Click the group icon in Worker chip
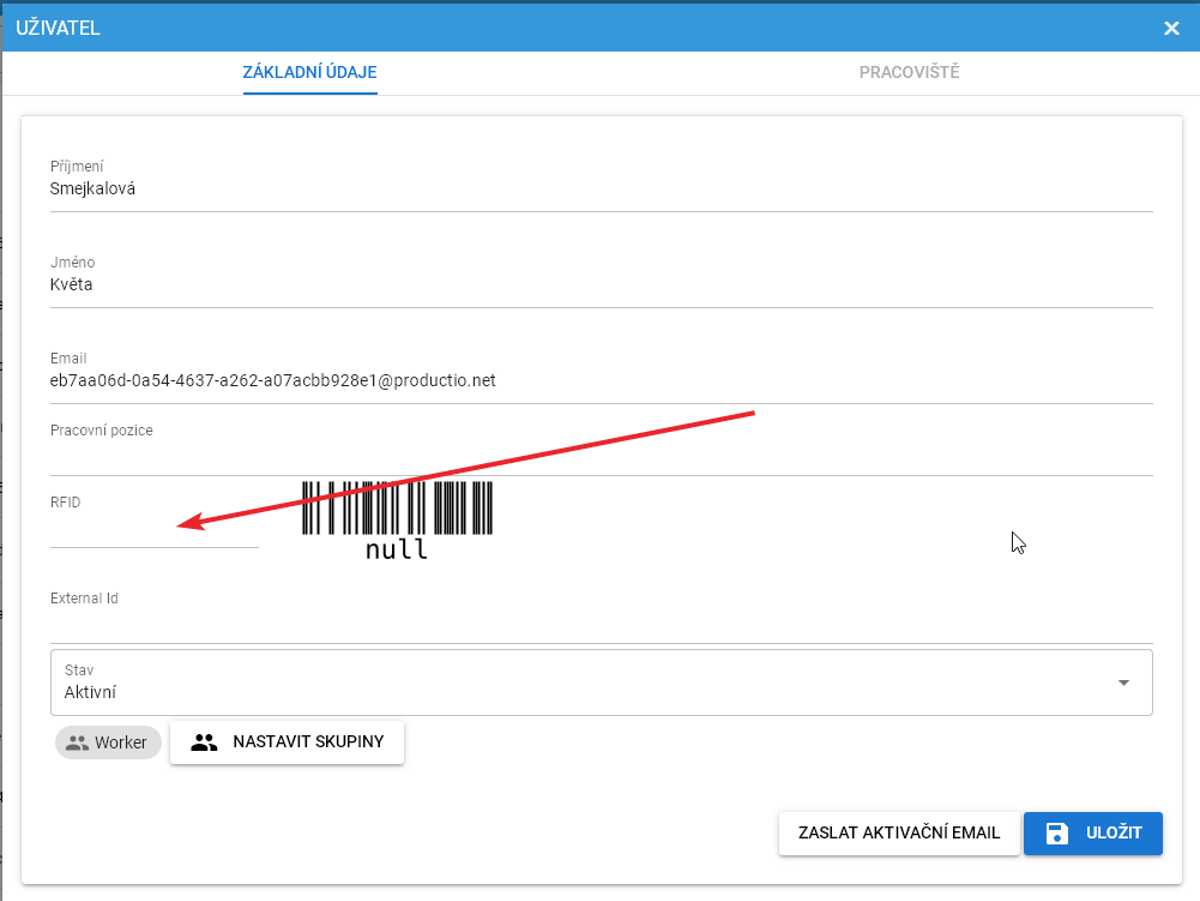Image resolution: width=1200 pixels, height=901 pixels. 77,743
